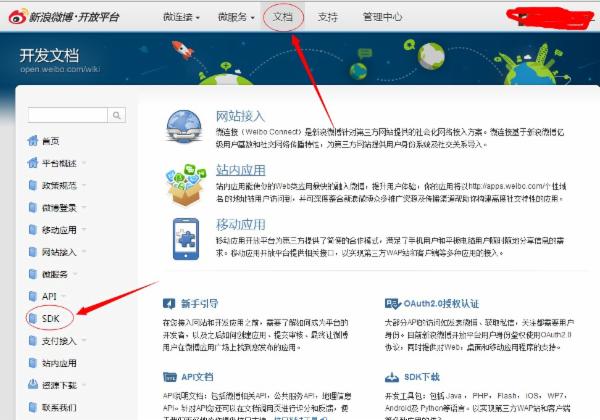Expand the 资源下载 sidebar arrow
Screen dimensions: 600x420
(x=83, y=385)
